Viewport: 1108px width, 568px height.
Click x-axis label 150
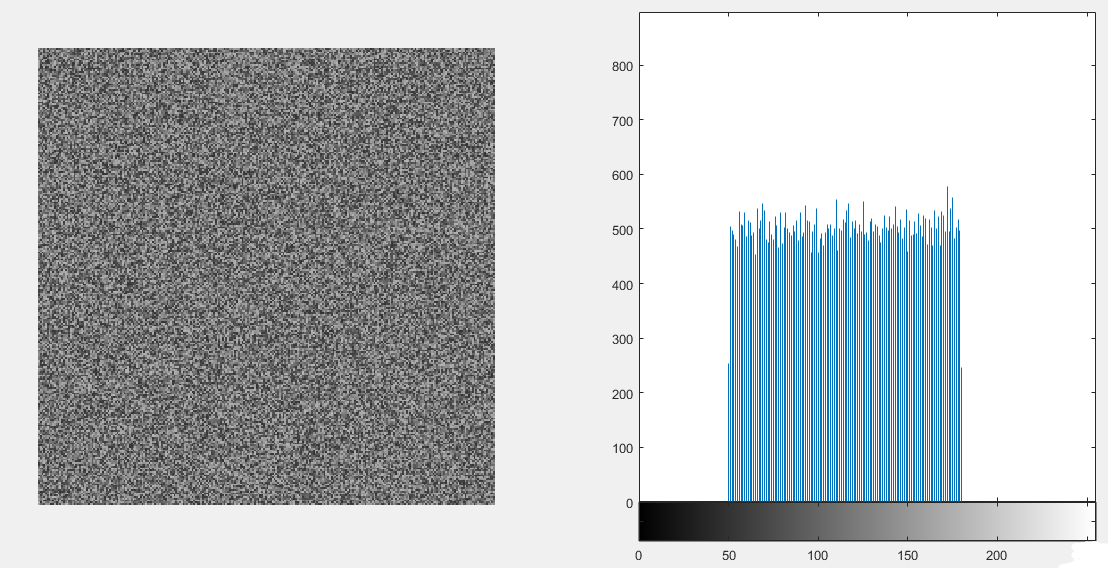point(907,556)
